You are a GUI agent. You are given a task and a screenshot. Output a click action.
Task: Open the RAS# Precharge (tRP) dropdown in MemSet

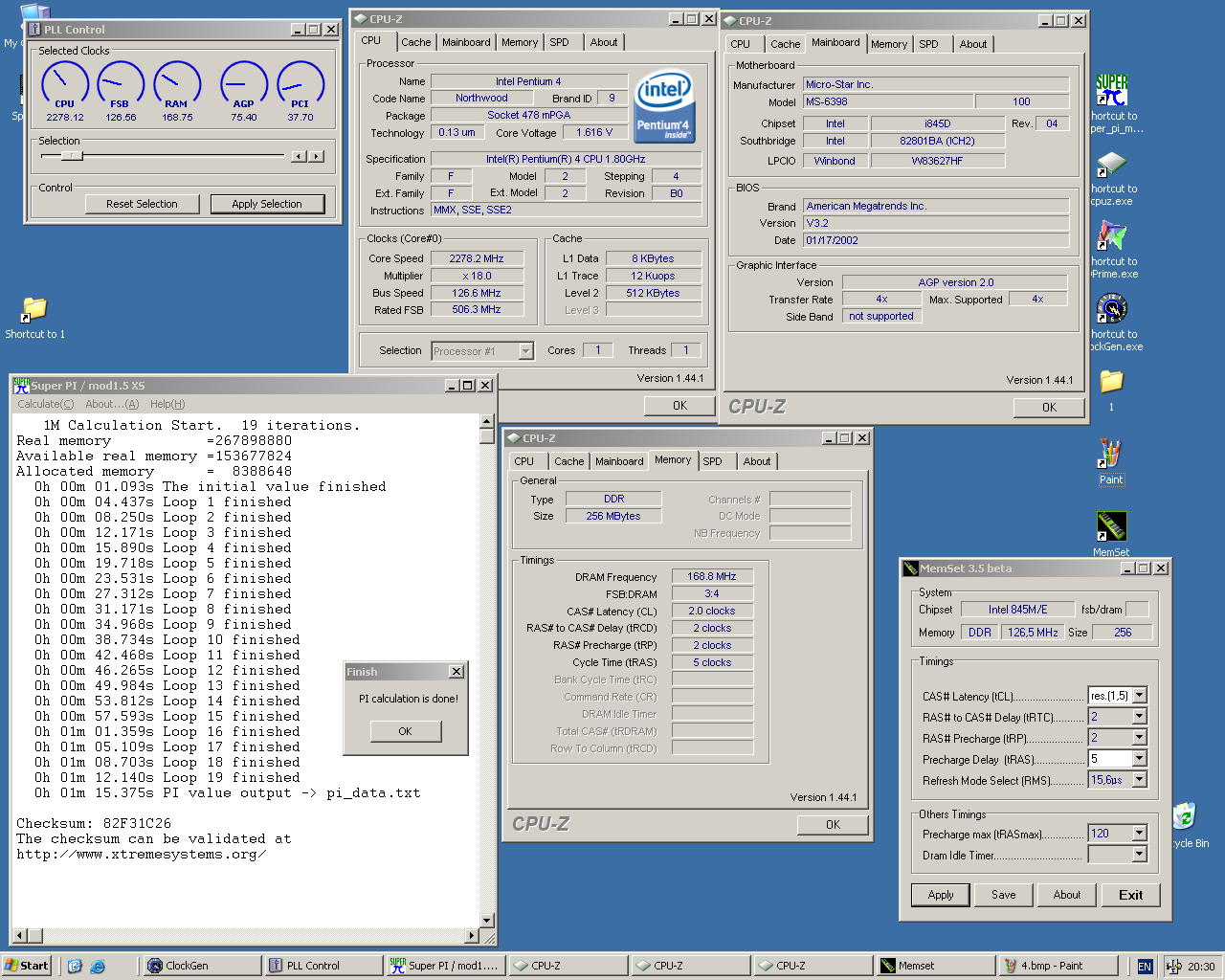click(x=1139, y=738)
